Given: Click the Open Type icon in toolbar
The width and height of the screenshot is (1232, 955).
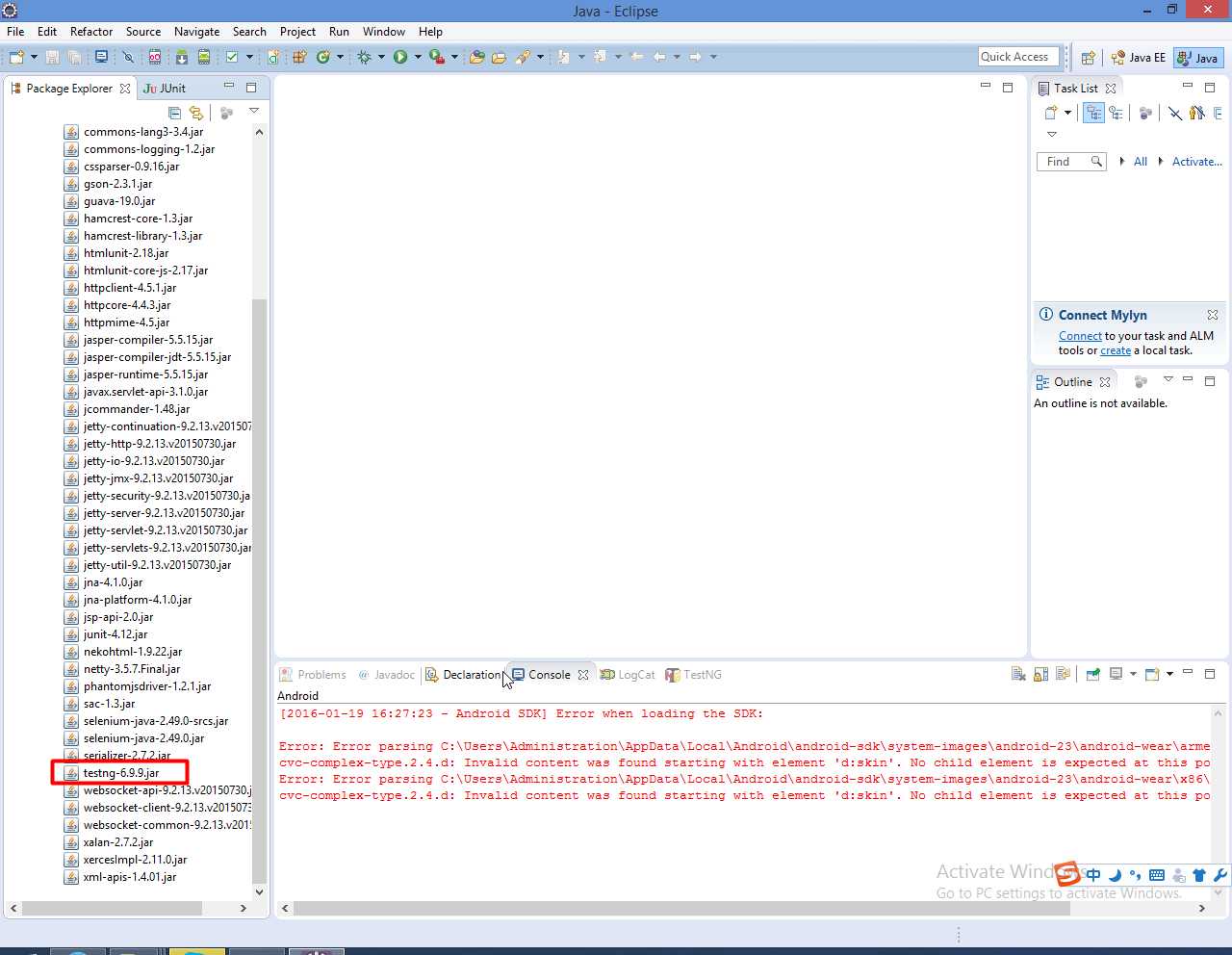Looking at the screenshot, I should tap(476, 57).
